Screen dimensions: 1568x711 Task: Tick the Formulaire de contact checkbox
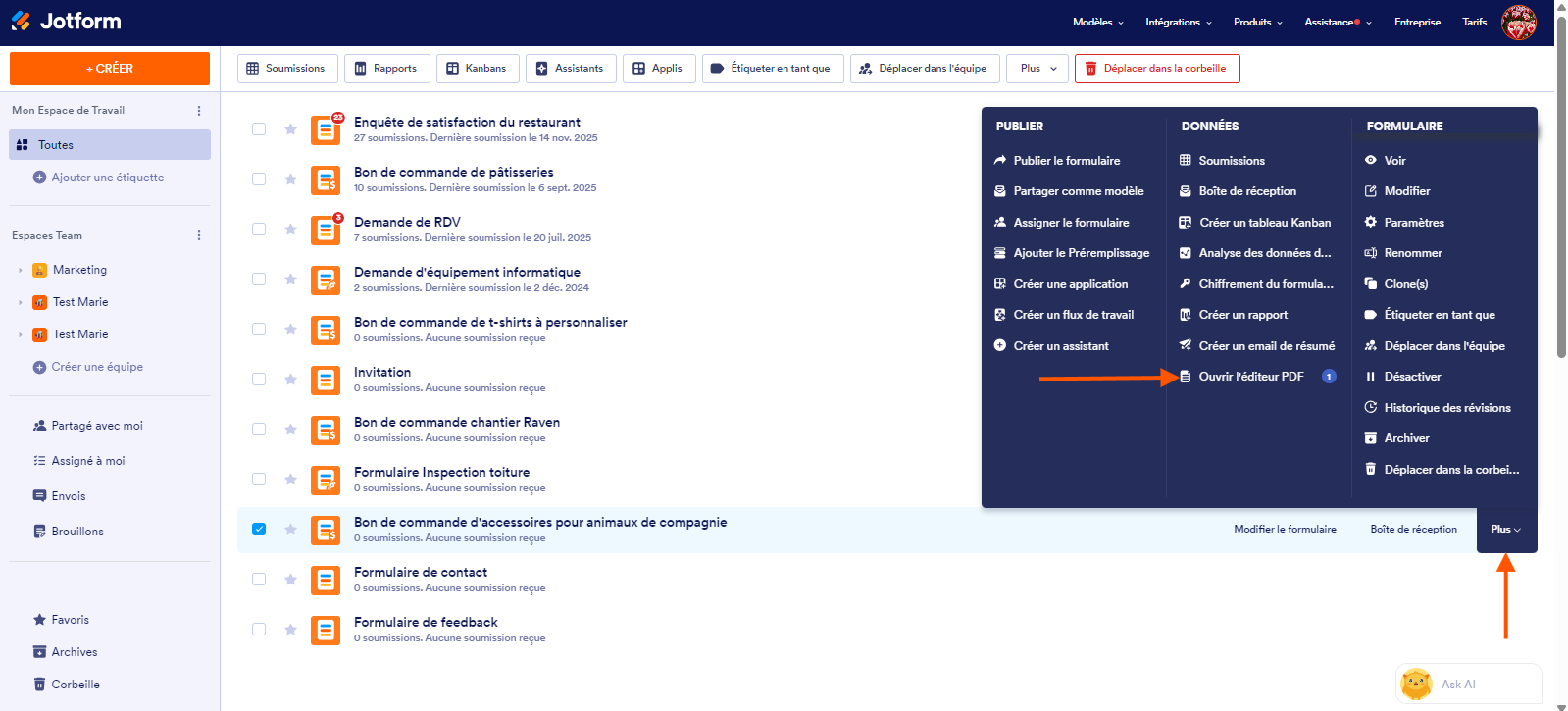[259, 580]
